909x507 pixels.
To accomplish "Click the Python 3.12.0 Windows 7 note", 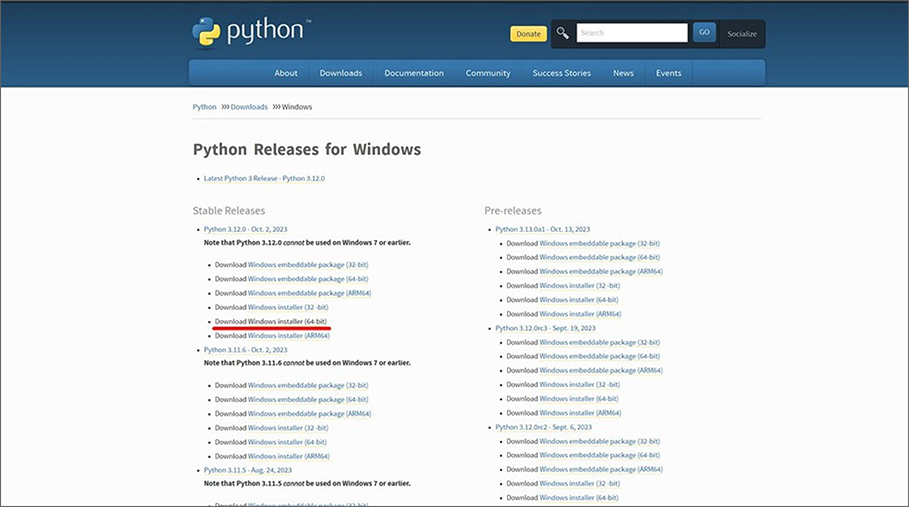I will click(307, 243).
